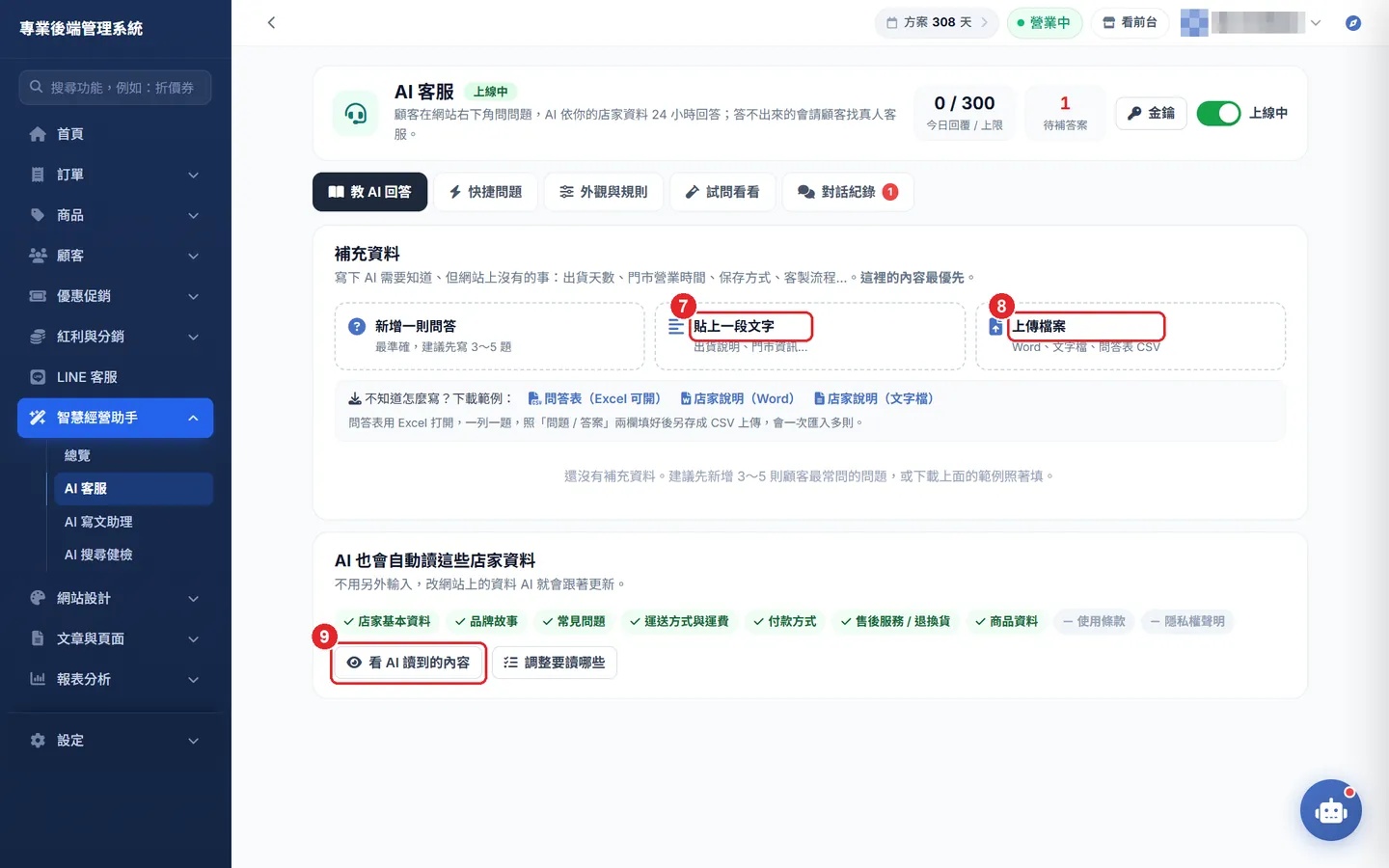Click the back arrow in the top bar
The width and height of the screenshot is (1389, 868).
tap(271, 22)
